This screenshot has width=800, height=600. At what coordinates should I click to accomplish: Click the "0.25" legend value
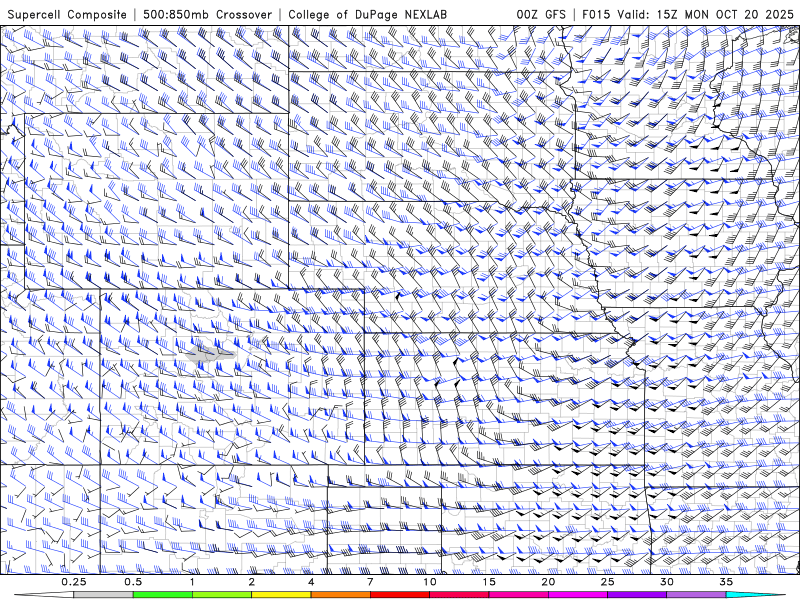[x=74, y=582]
